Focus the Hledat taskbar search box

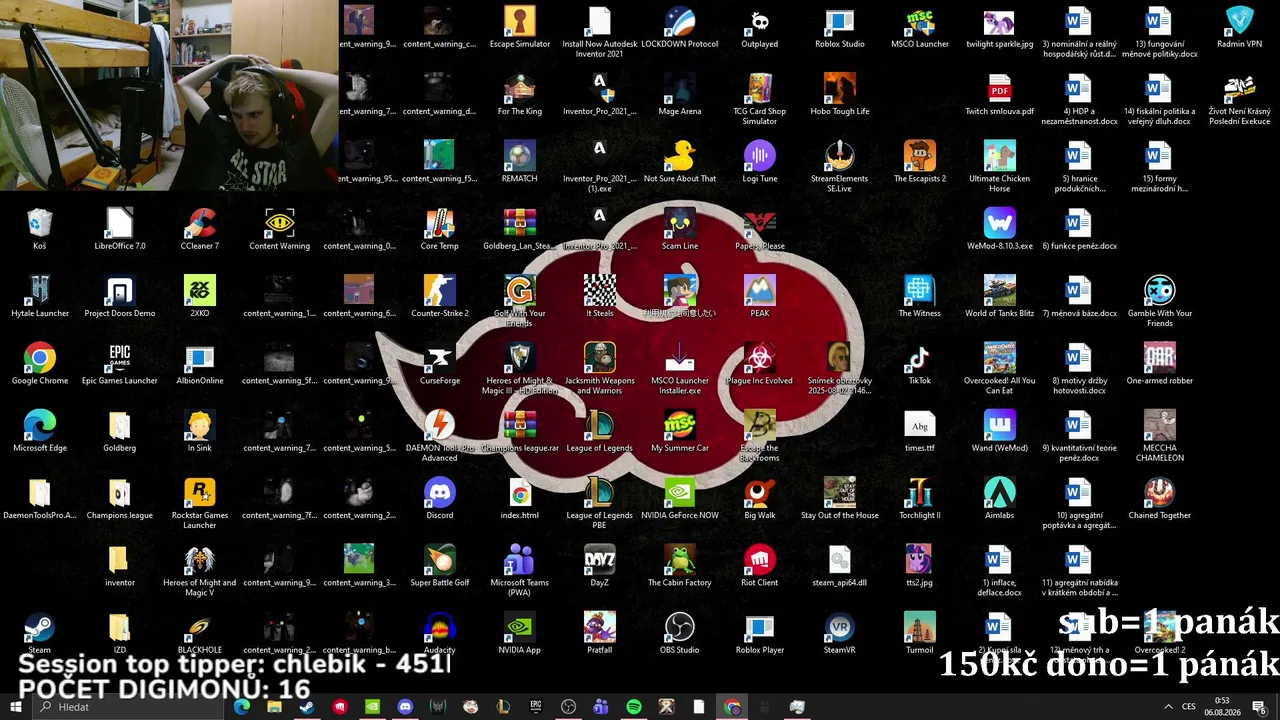[130, 707]
